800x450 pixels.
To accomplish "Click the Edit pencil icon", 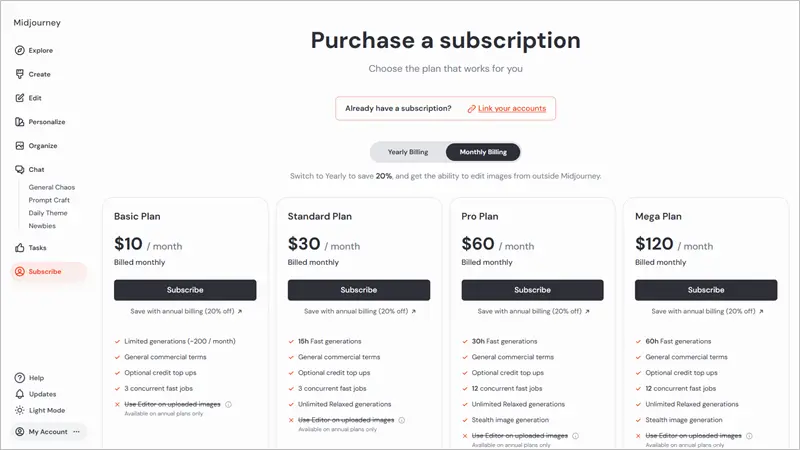I will (20, 98).
